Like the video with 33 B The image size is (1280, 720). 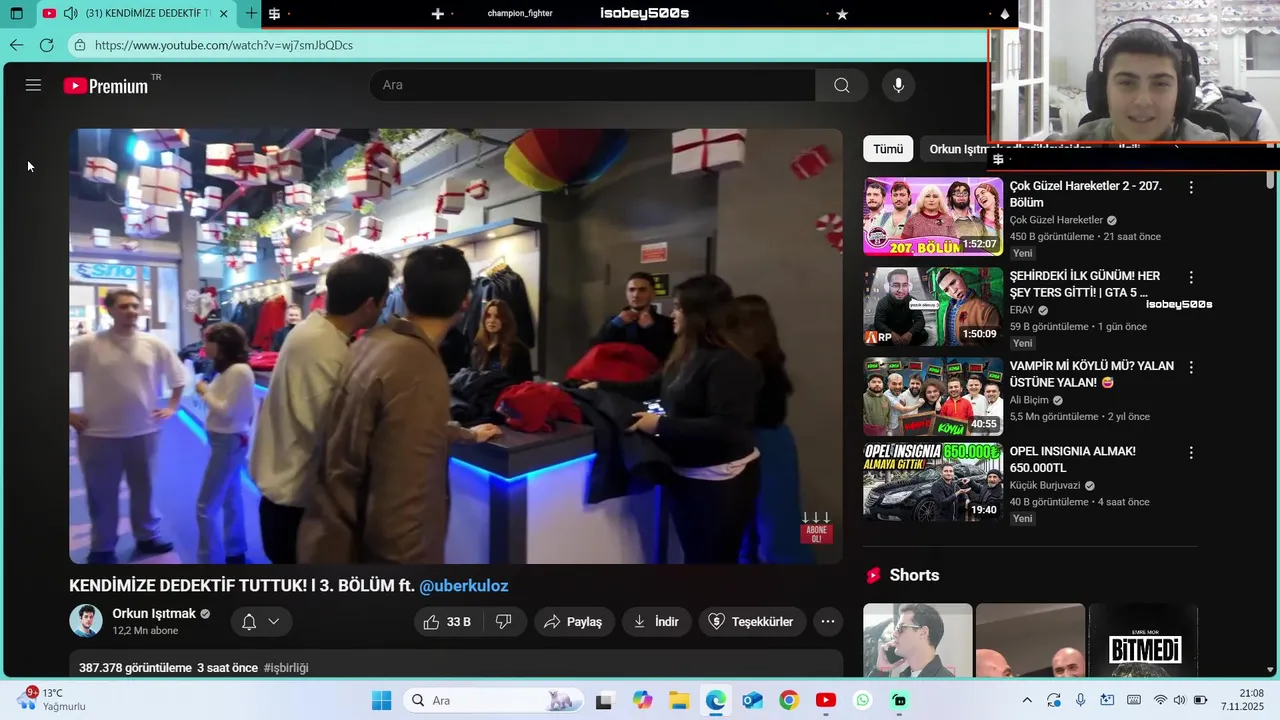(x=448, y=622)
